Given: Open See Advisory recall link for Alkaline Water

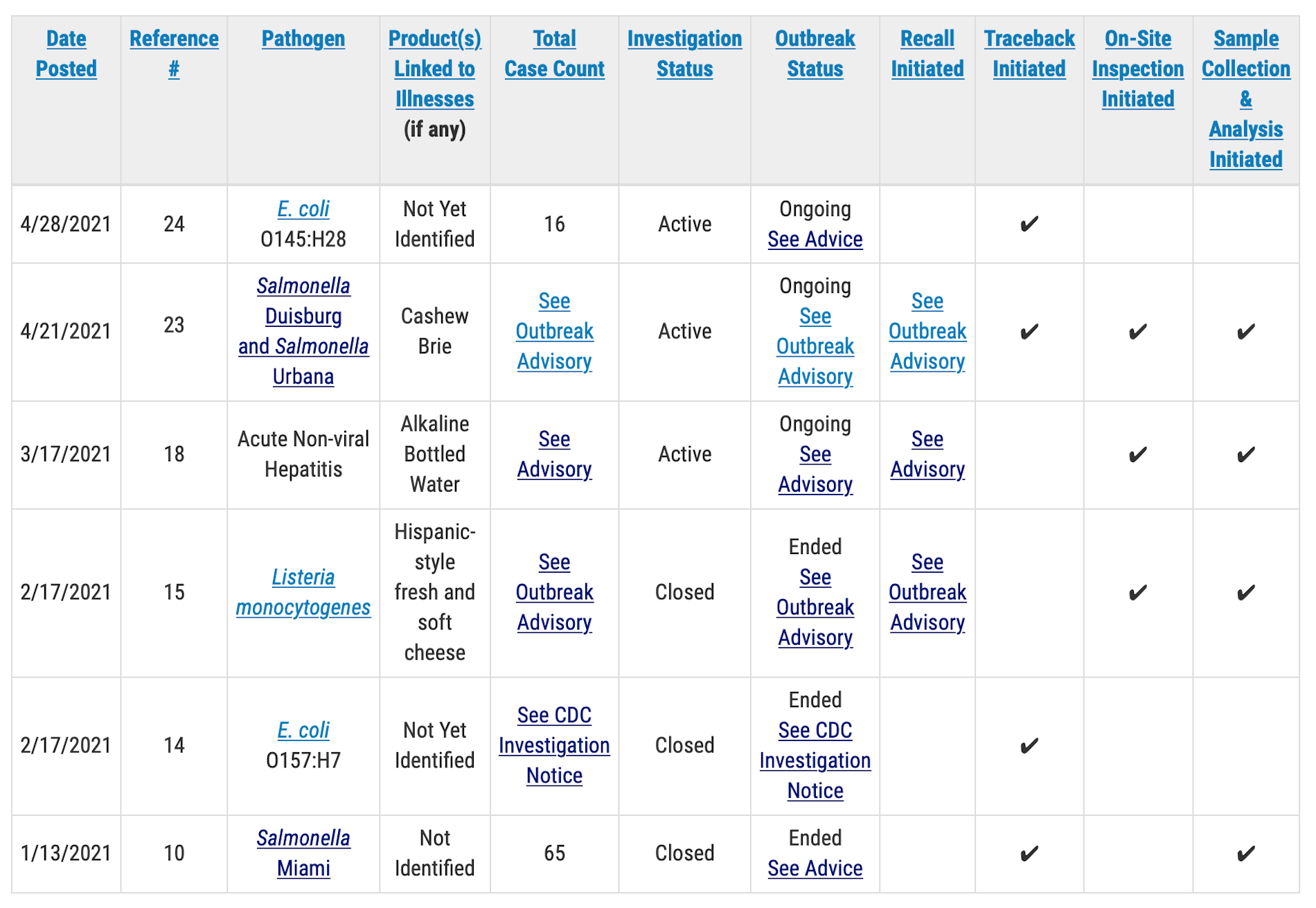Looking at the screenshot, I should [927, 454].
